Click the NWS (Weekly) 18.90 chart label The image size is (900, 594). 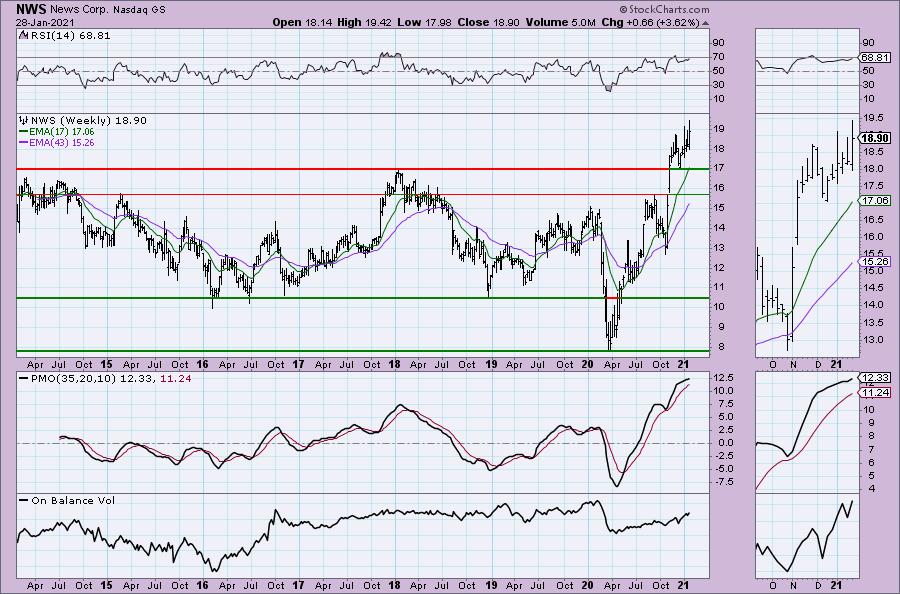[x=89, y=121]
